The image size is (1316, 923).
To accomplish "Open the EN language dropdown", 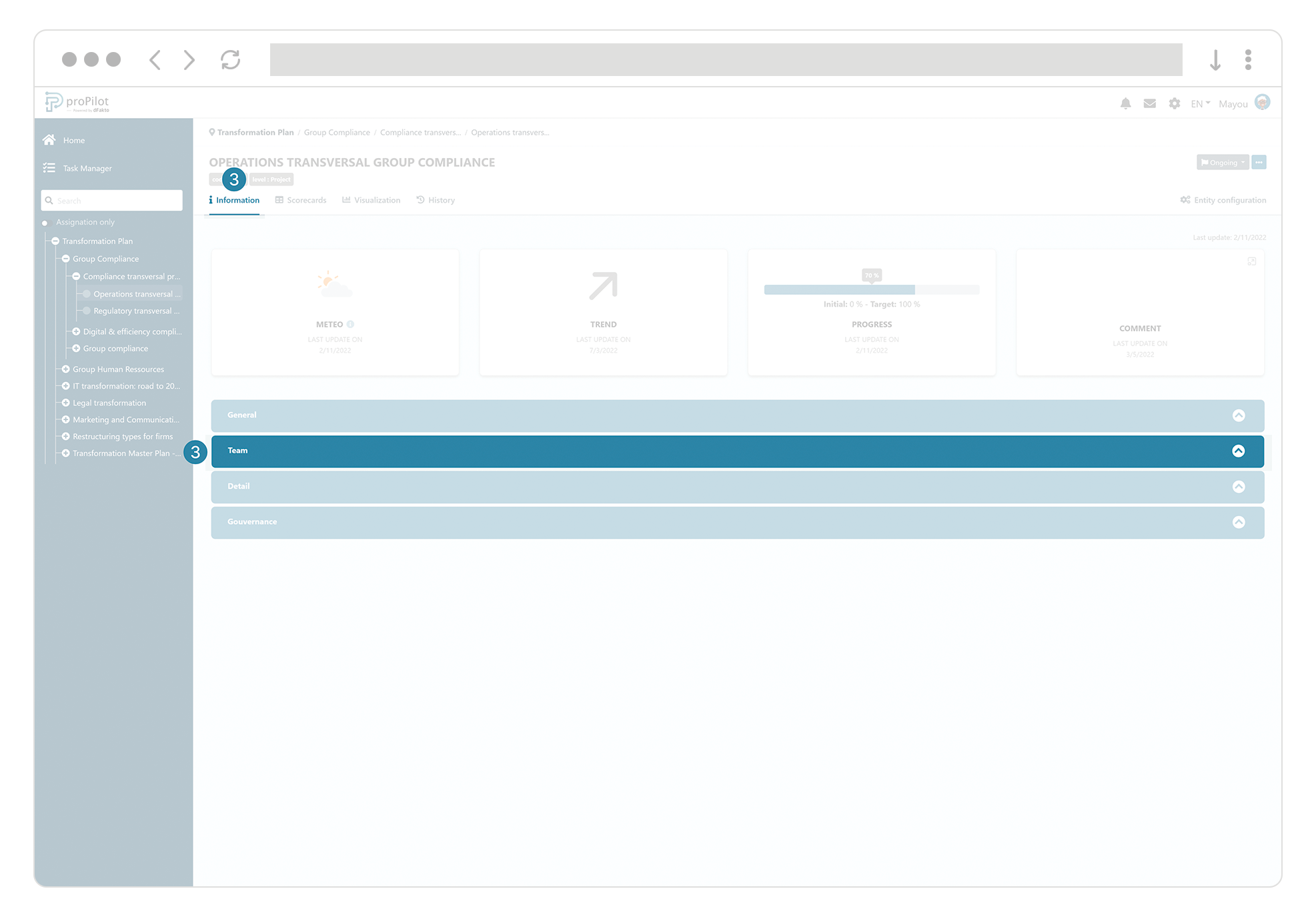I will [x=1199, y=103].
